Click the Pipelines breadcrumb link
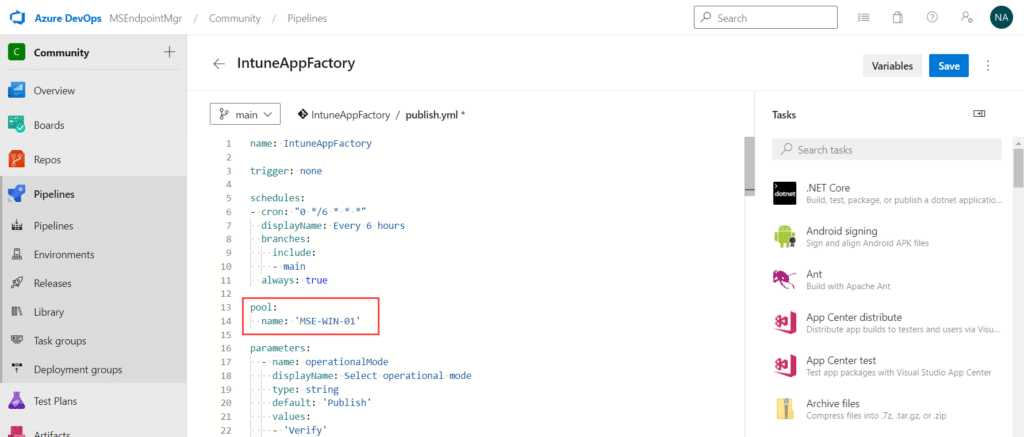The image size is (1024, 437). pos(307,18)
